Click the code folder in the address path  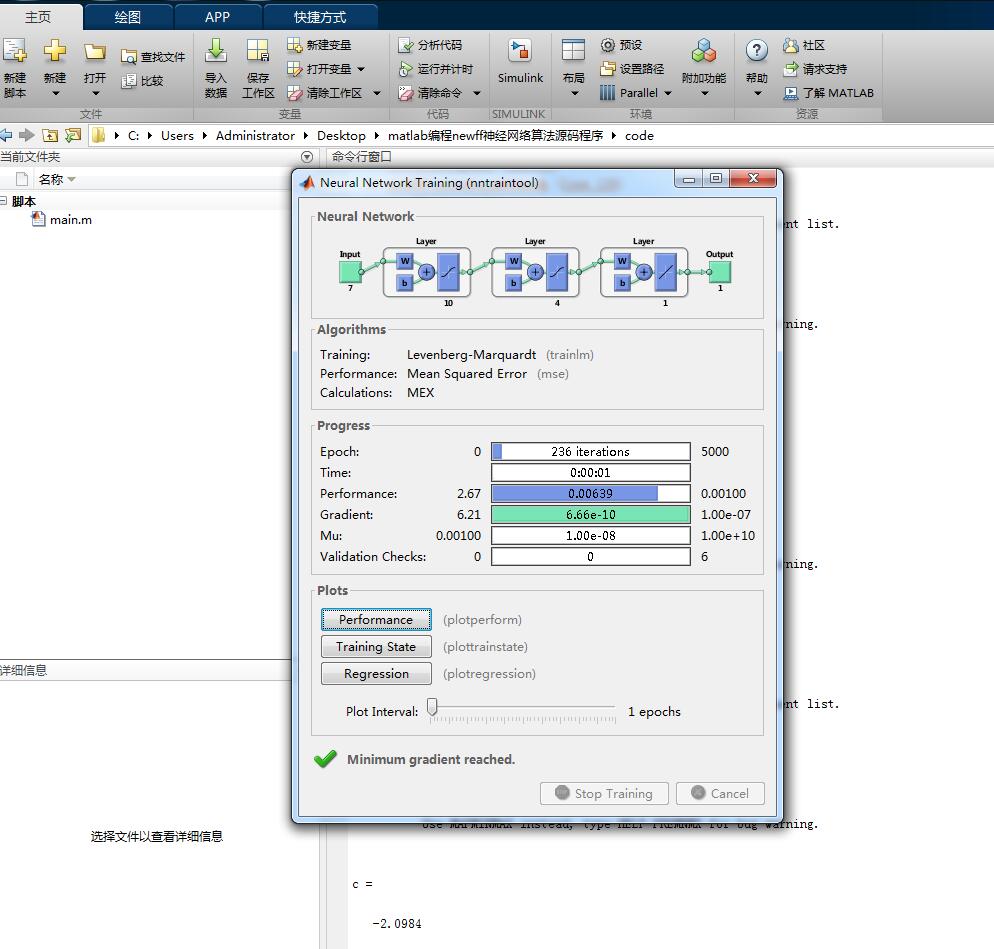point(639,136)
